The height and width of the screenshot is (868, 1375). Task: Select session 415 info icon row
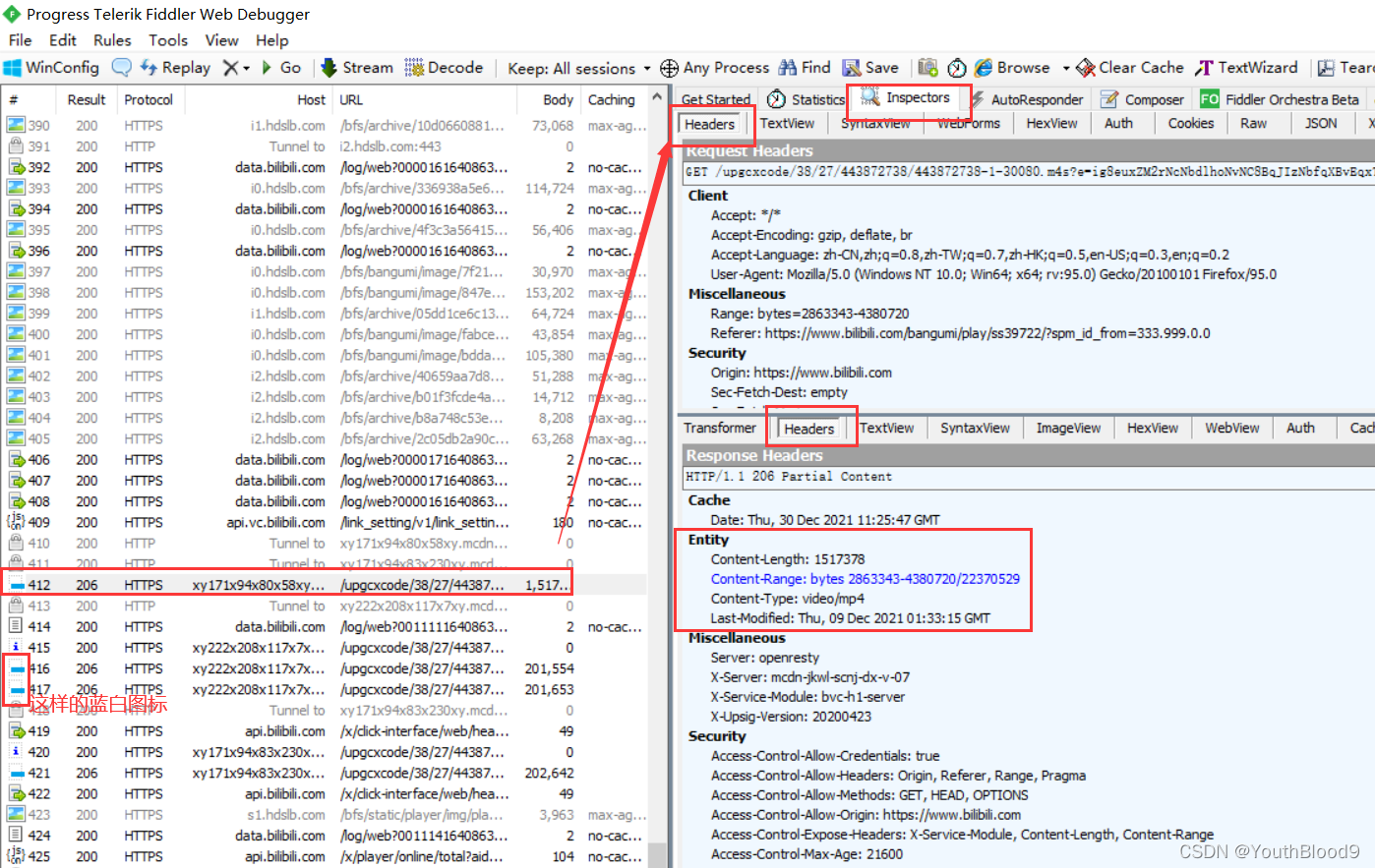click(x=325, y=648)
